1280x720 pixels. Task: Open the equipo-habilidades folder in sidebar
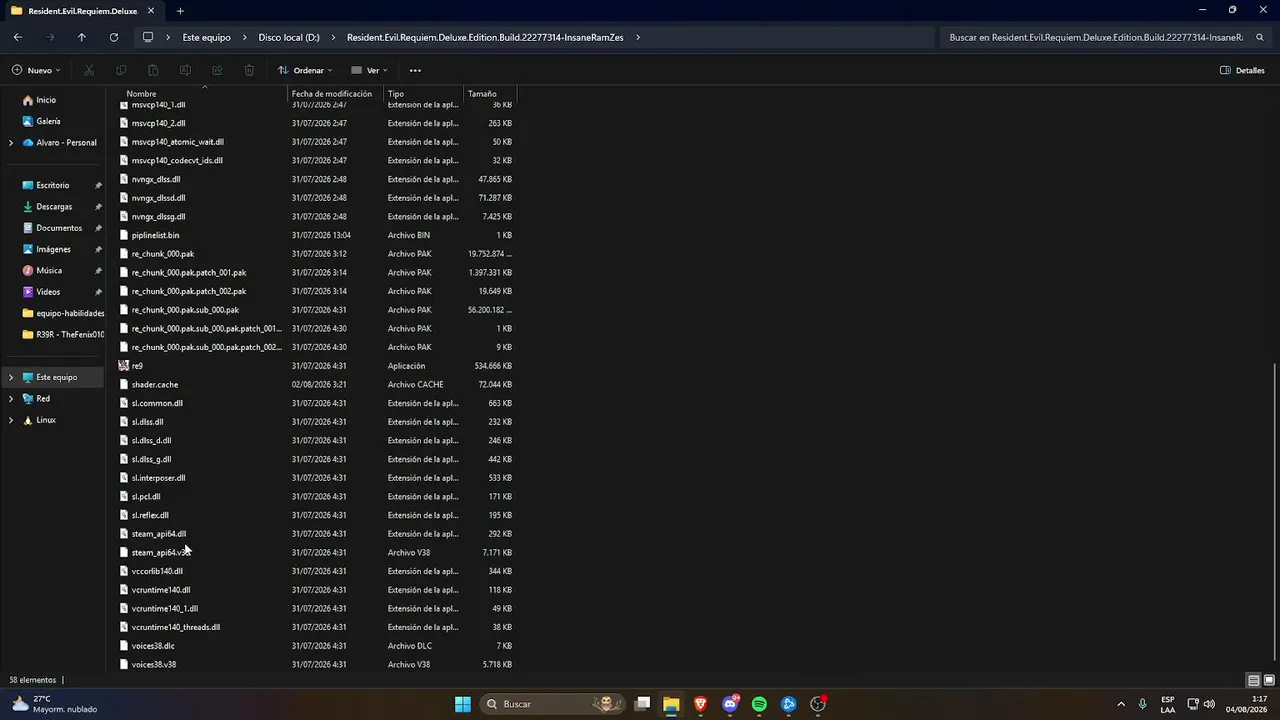[x=62, y=313]
